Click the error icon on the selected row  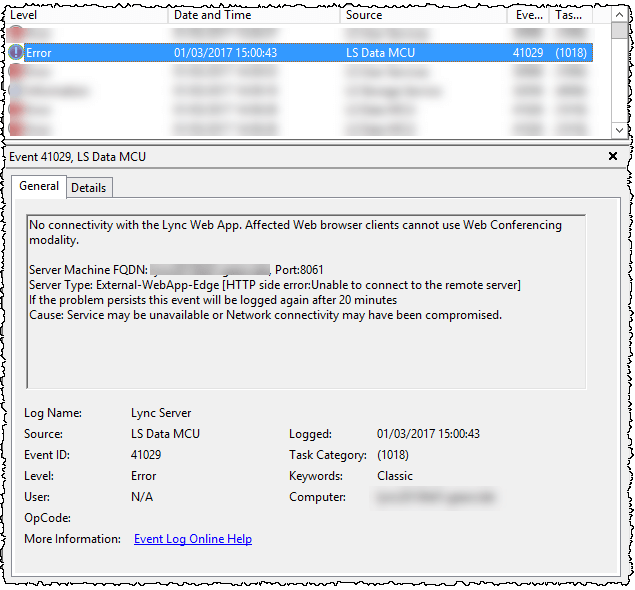(16, 52)
